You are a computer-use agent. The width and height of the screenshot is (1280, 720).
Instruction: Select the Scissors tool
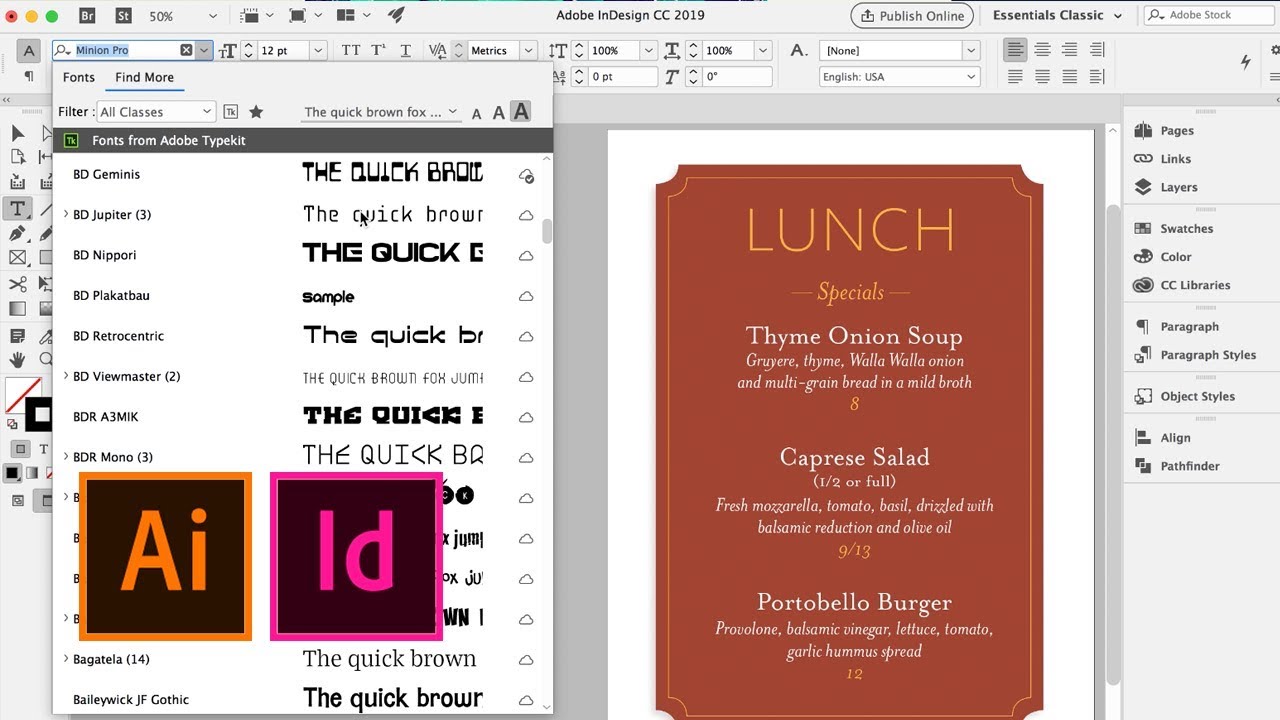pyautogui.click(x=17, y=284)
